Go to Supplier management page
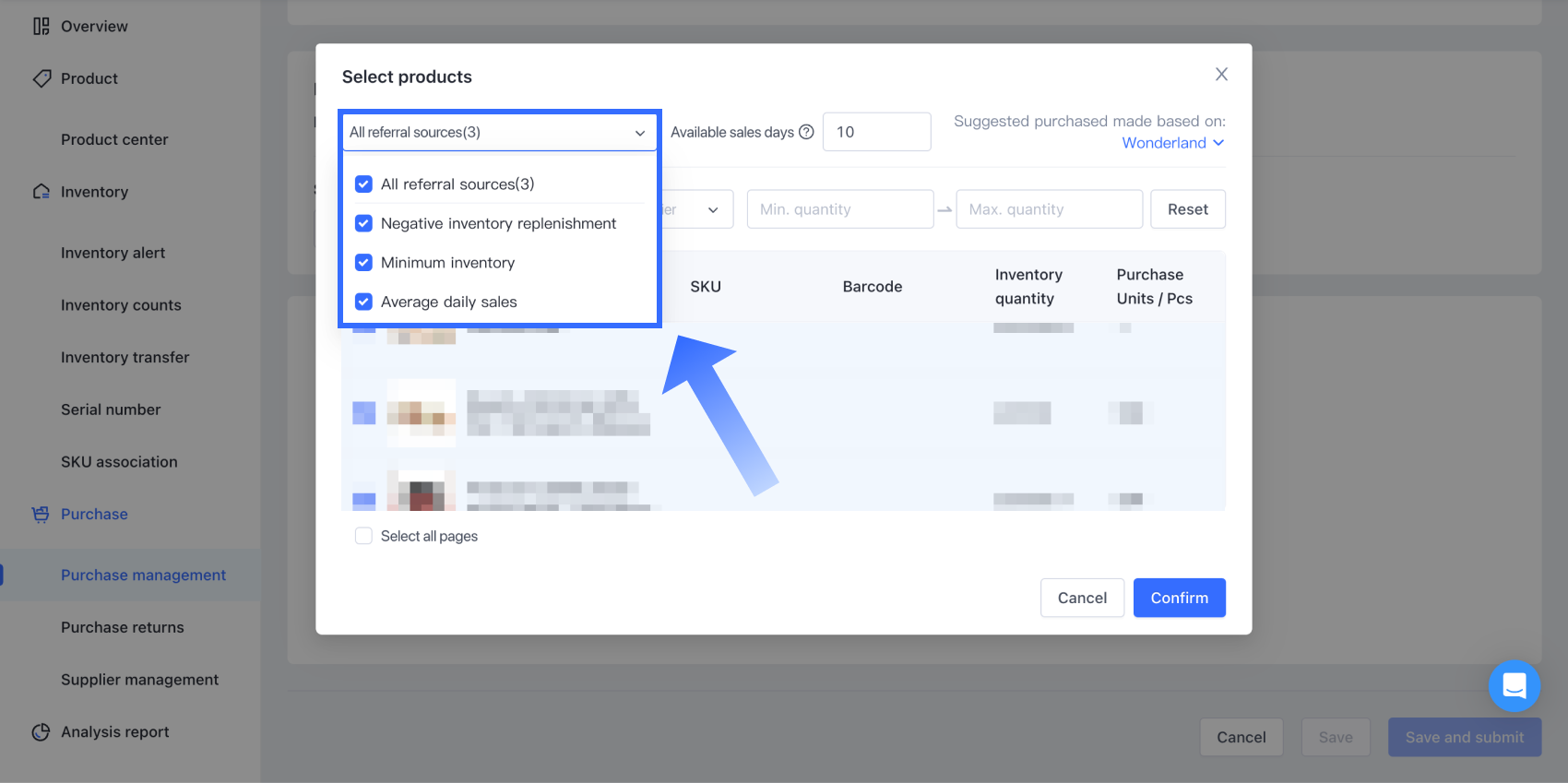This screenshot has height=783, width=1568. 139,680
